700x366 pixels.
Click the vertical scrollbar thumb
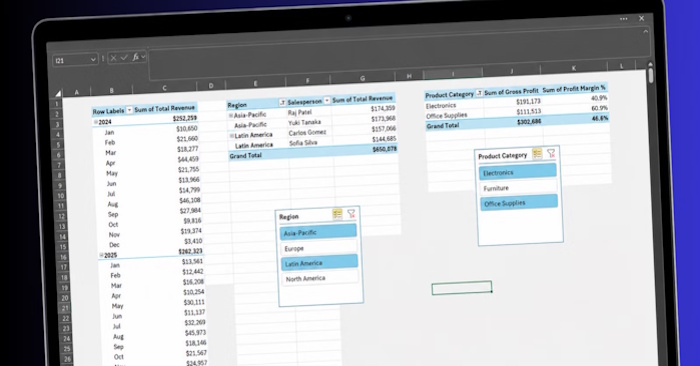point(651,75)
